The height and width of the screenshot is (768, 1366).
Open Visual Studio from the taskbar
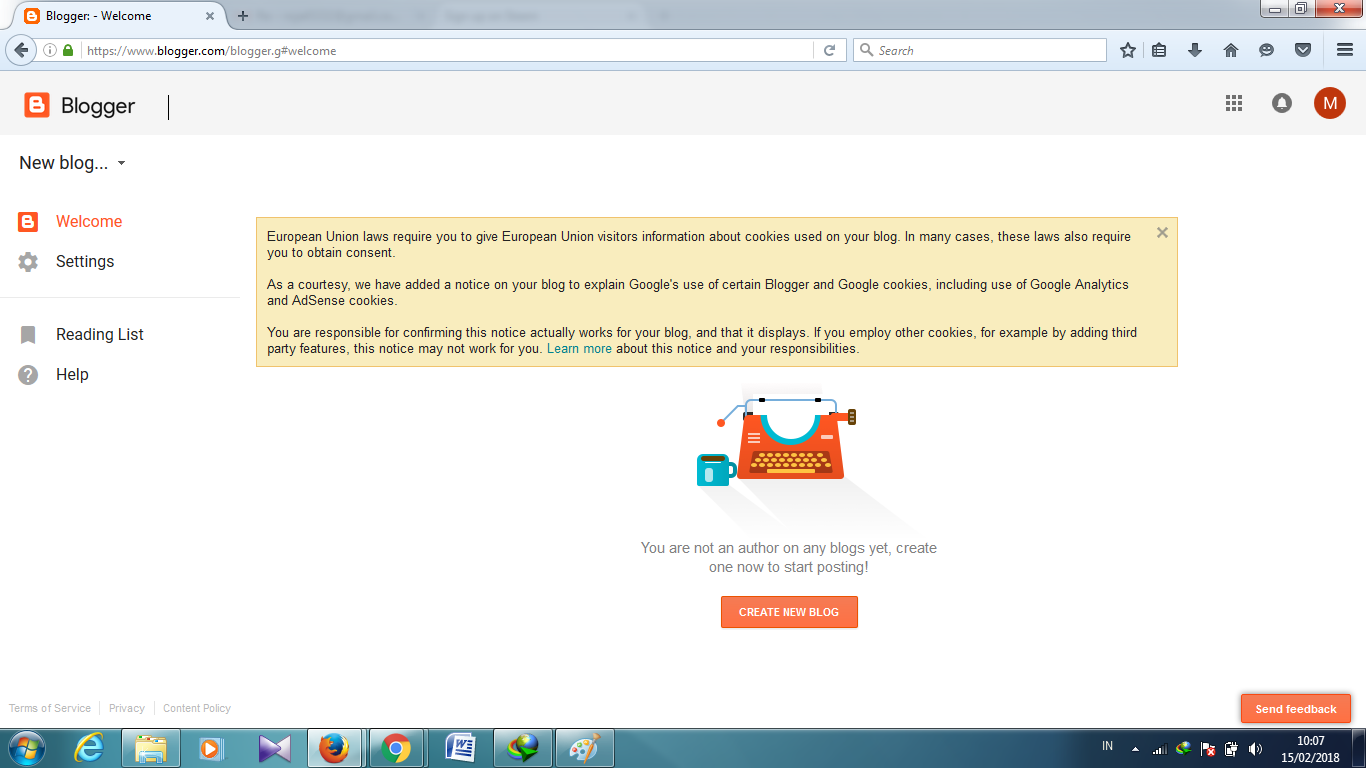(x=275, y=748)
